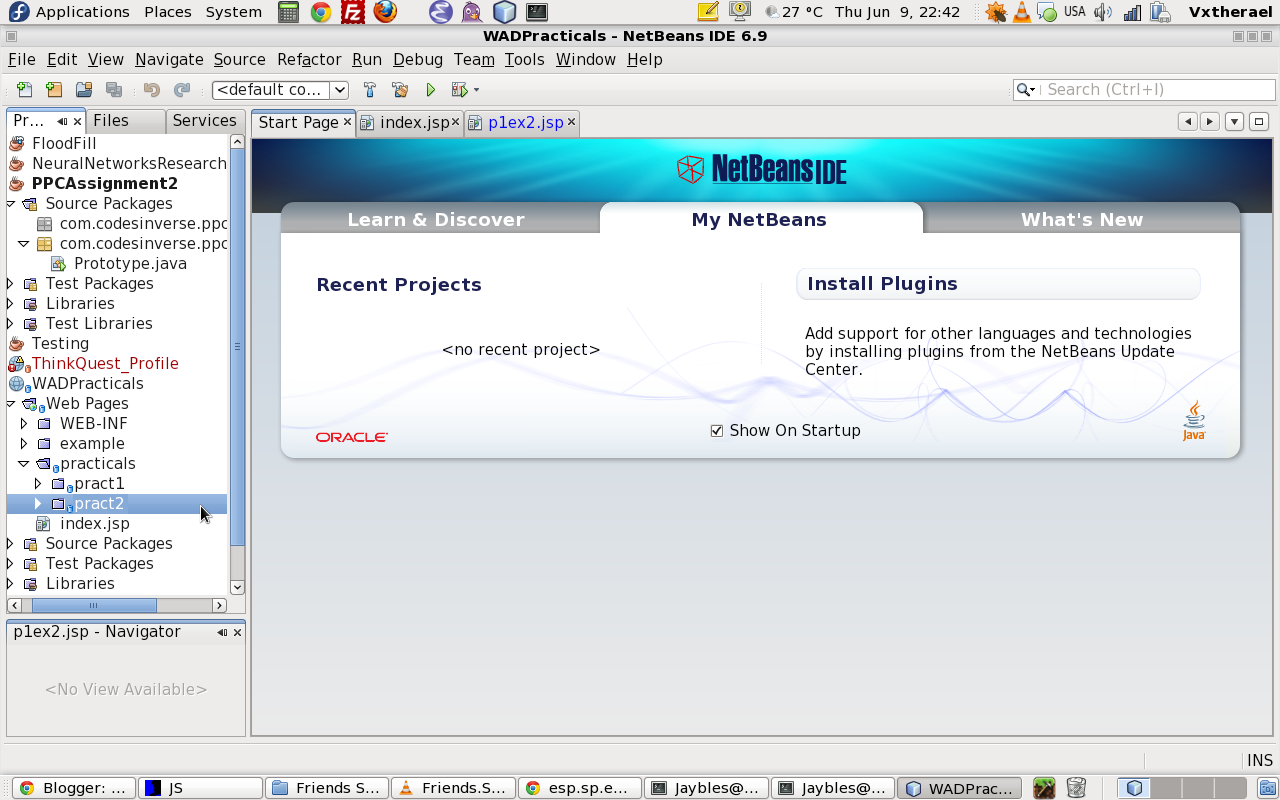Switch to the JS taskbar window

coord(200,788)
